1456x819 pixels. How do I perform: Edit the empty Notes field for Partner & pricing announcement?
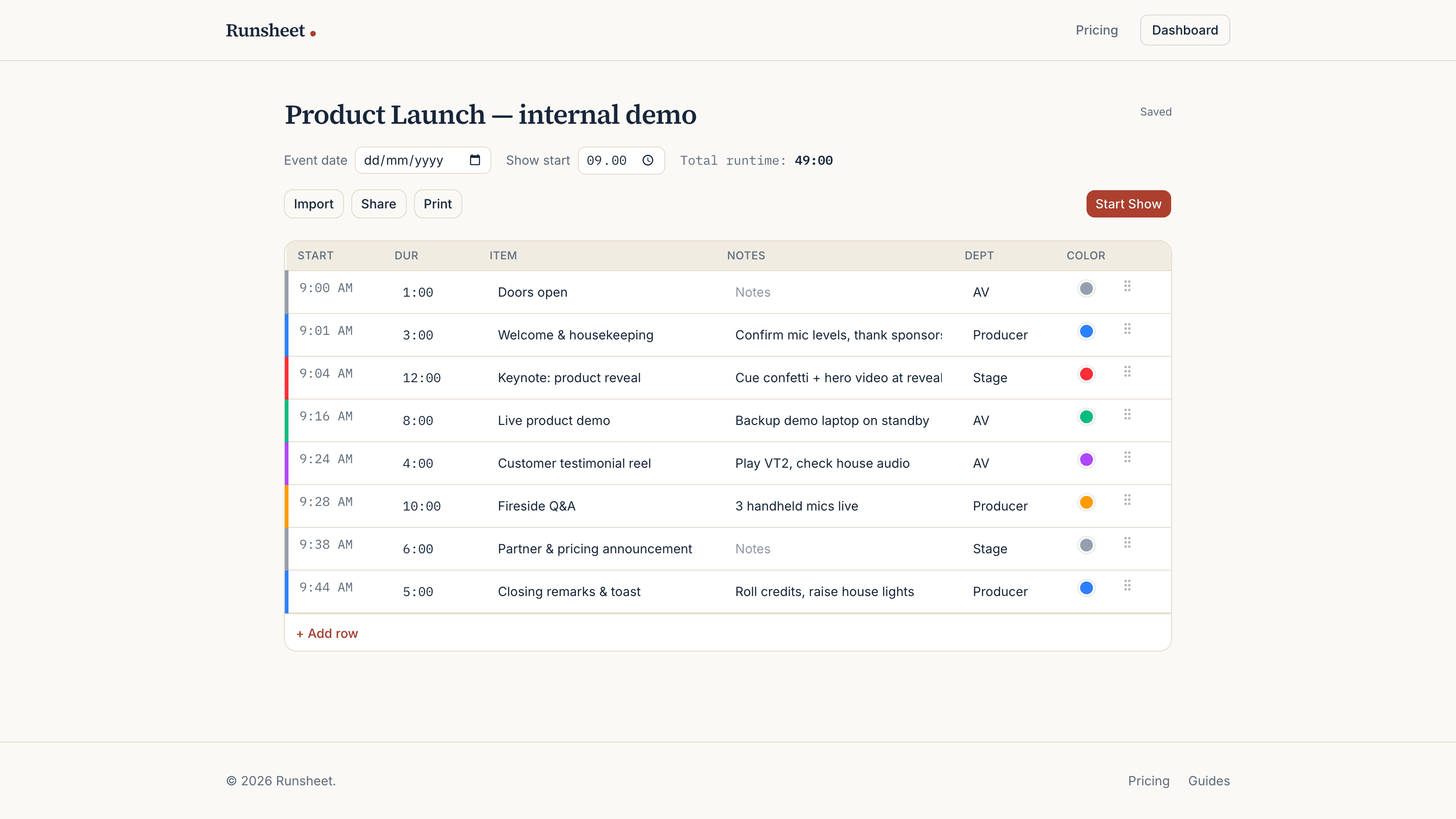coord(839,549)
